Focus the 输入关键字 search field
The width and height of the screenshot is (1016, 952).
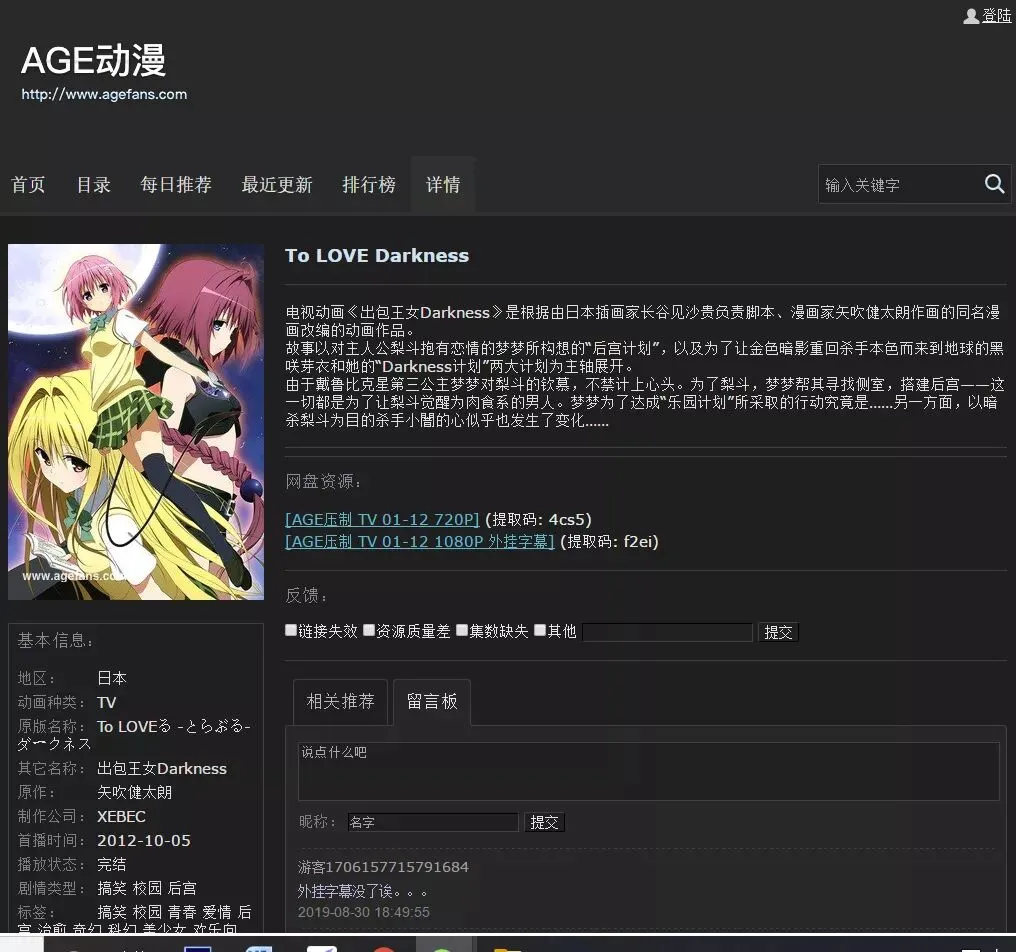[901, 185]
